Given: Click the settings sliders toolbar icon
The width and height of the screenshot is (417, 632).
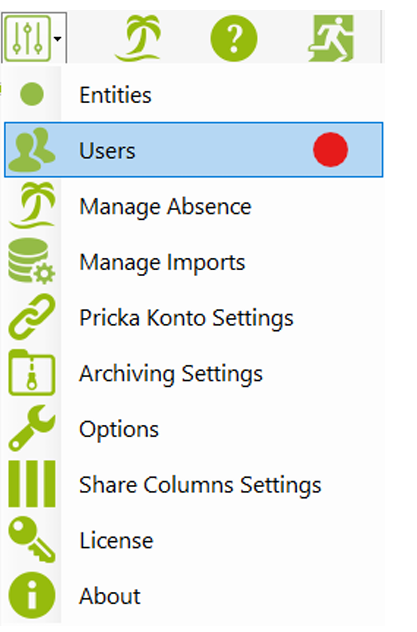Looking at the screenshot, I should tap(27, 38).
